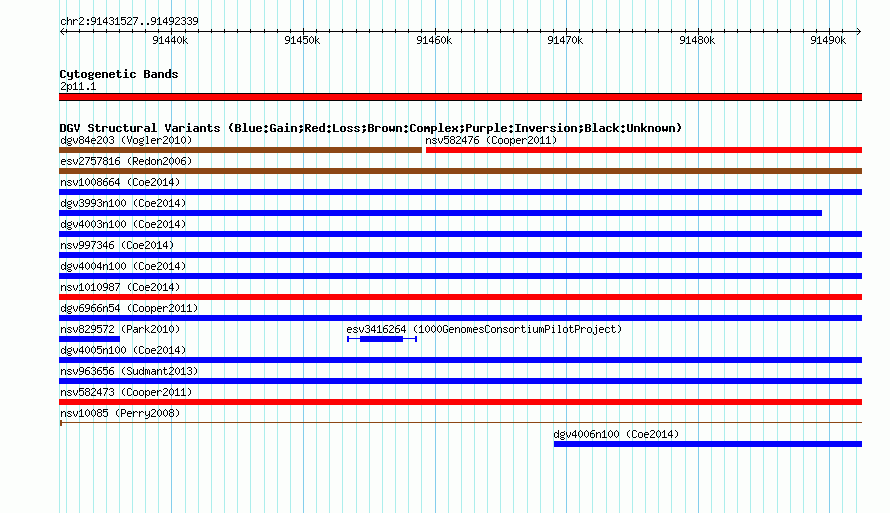Click the nsv582476 (Cooper2011) red bar

644,150
